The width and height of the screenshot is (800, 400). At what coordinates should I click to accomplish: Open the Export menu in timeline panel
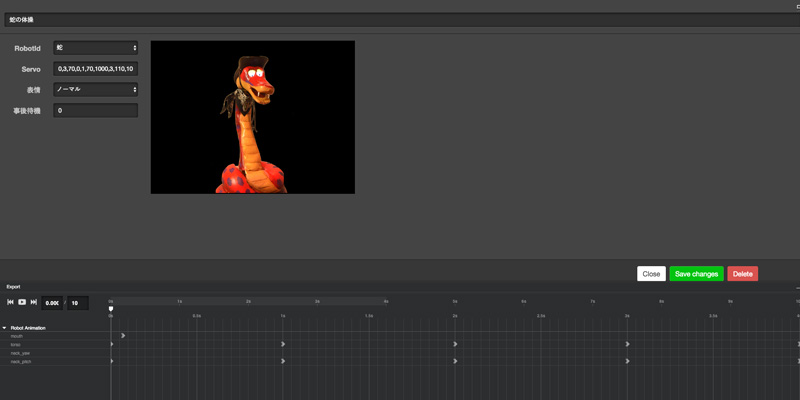point(13,287)
